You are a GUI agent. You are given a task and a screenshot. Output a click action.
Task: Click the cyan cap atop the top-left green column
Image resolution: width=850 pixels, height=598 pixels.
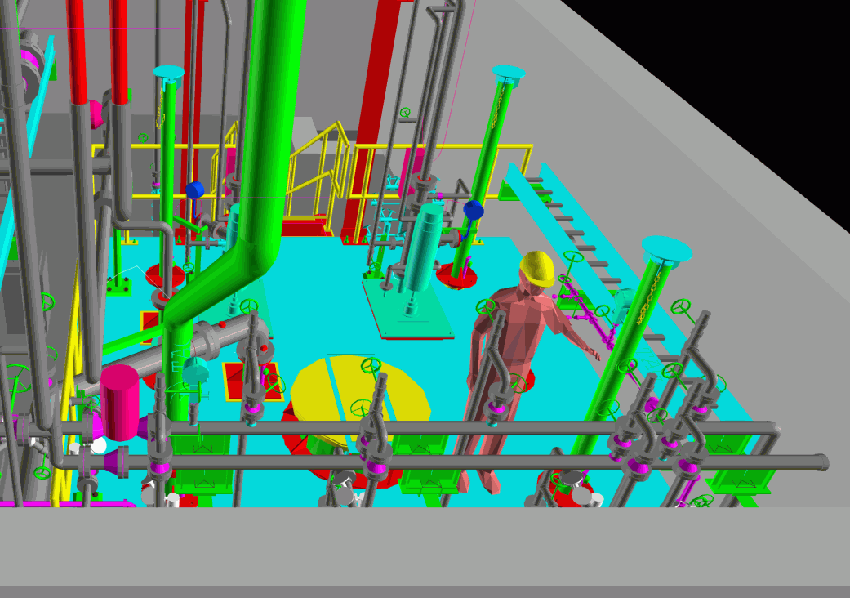(x=169, y=72)
